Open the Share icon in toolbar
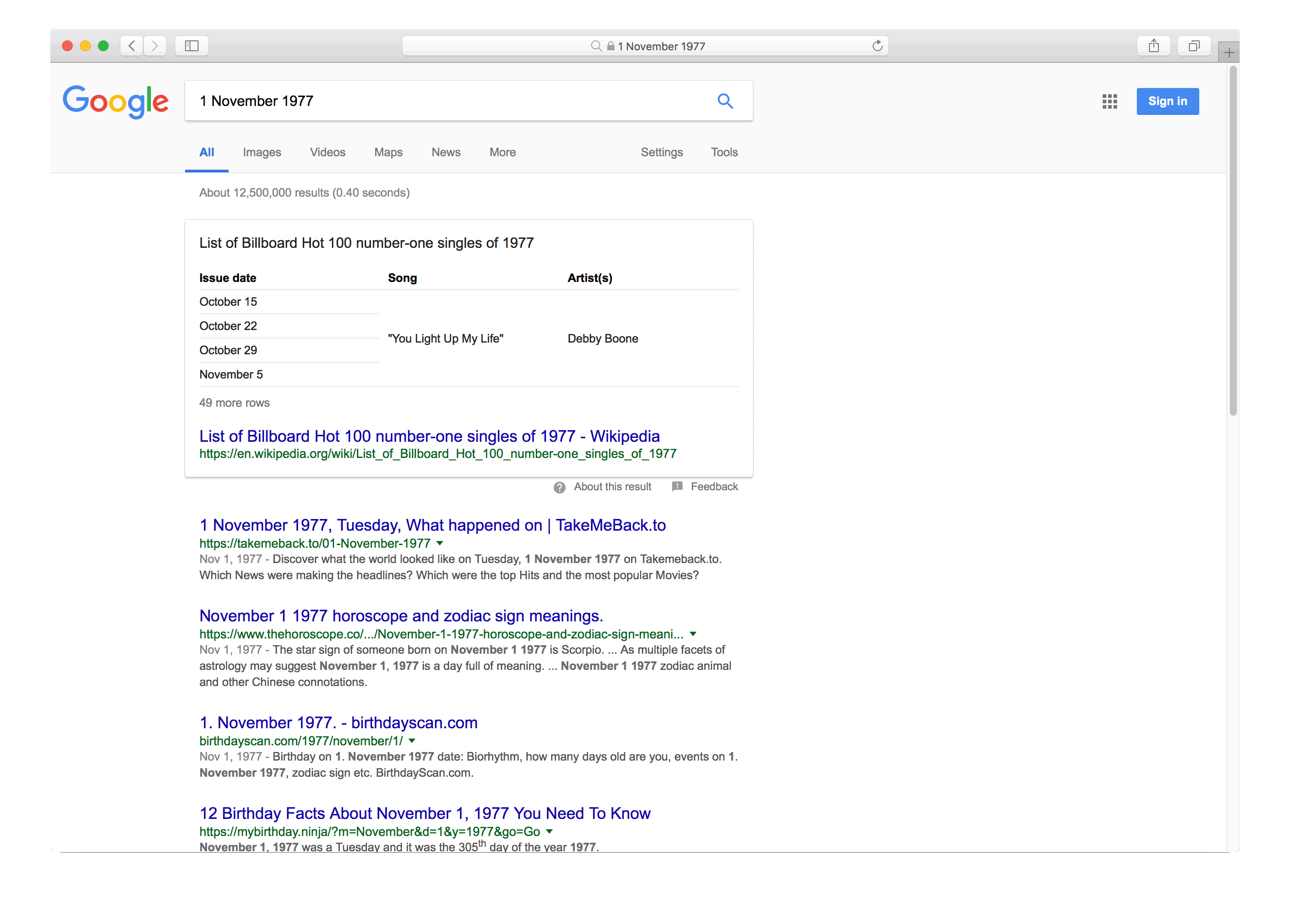This screenshot has width=1290, height=924. [1153, 45]
